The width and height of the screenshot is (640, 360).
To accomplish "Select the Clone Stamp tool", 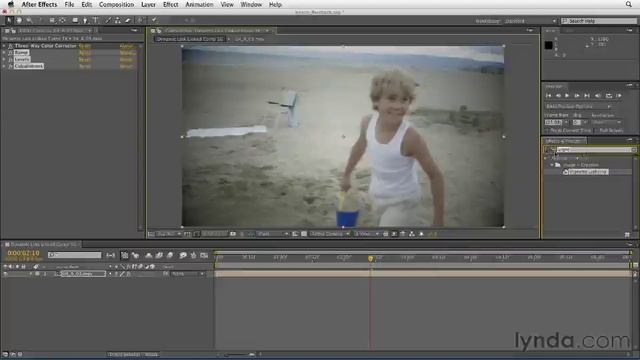I will pos(118,20).
